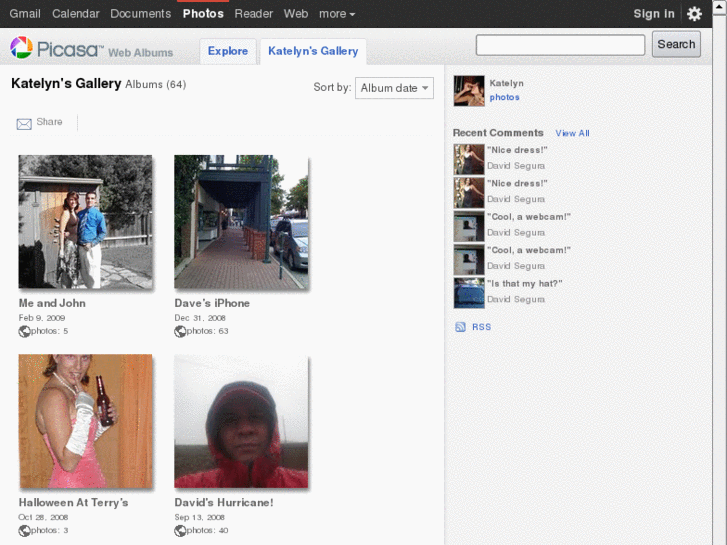Open the settings gear menu
This screenshot has width=727, height=545.
(694, 14)
